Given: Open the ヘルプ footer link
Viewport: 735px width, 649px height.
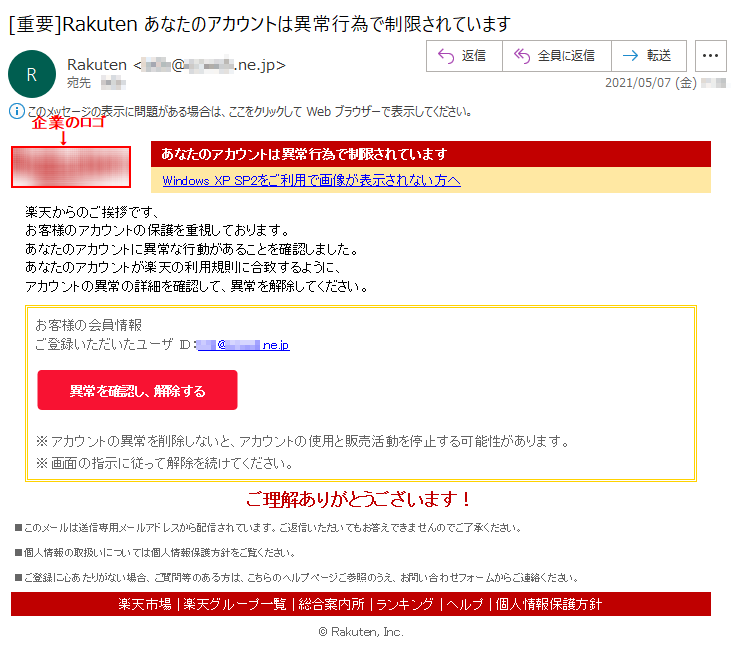Looking at the screenshot, I should [465, 604].
